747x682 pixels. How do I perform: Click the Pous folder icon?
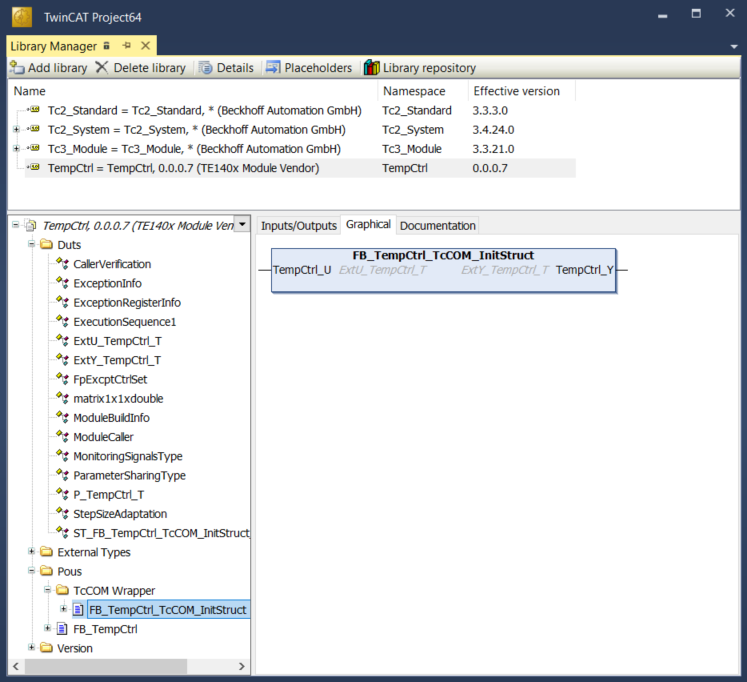tap(47, 571)
